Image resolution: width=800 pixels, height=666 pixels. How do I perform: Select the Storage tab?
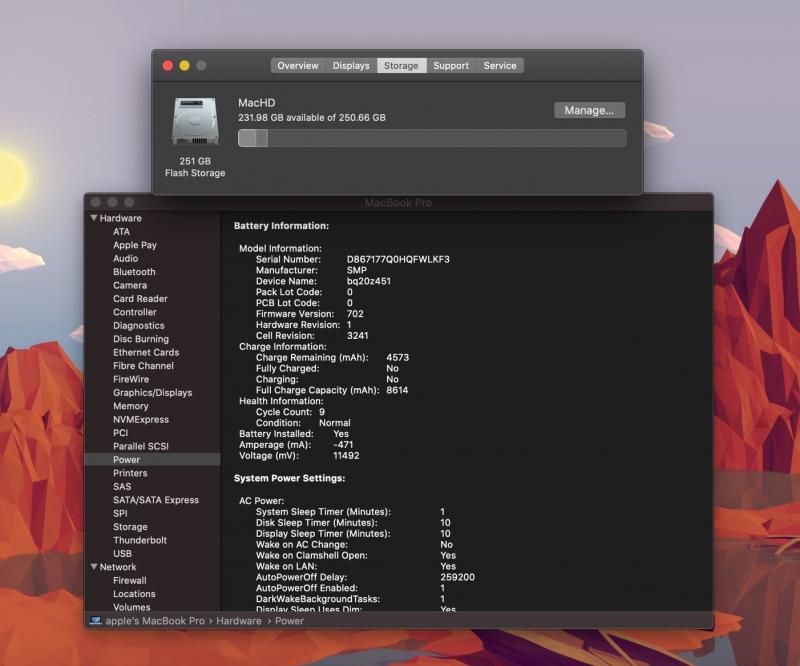pyautogui.click(x=402, y=65)
